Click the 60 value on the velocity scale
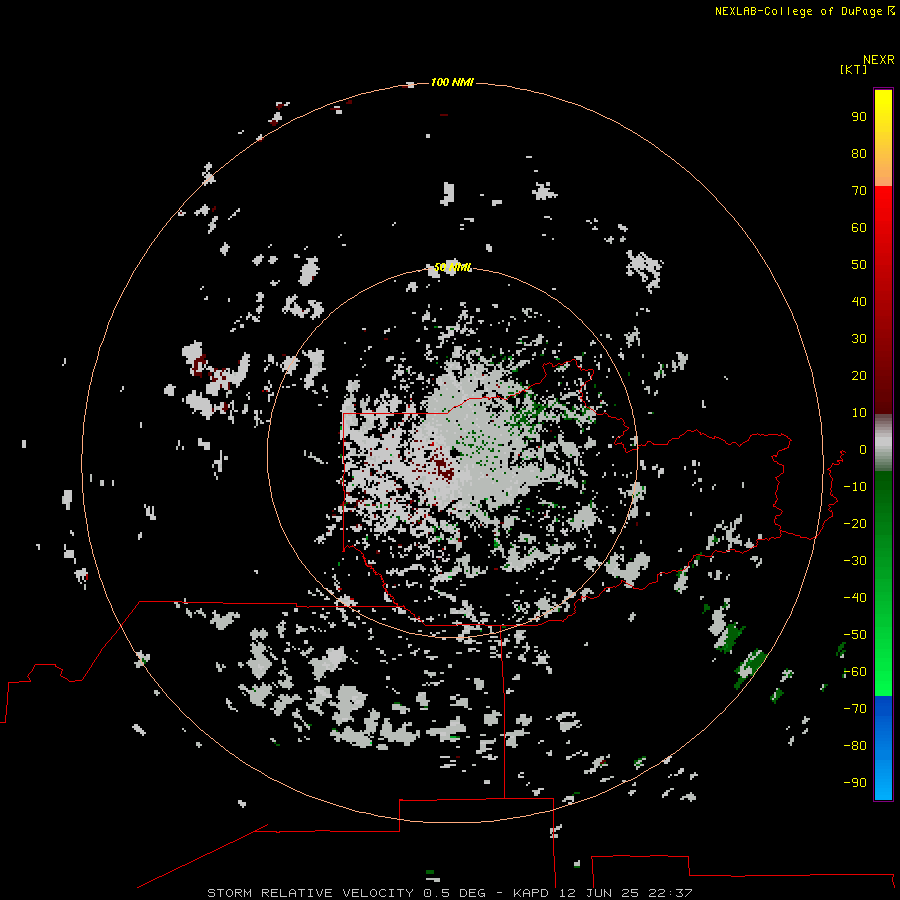This screenshot has height=900, width=900. [x=859, y=228]
